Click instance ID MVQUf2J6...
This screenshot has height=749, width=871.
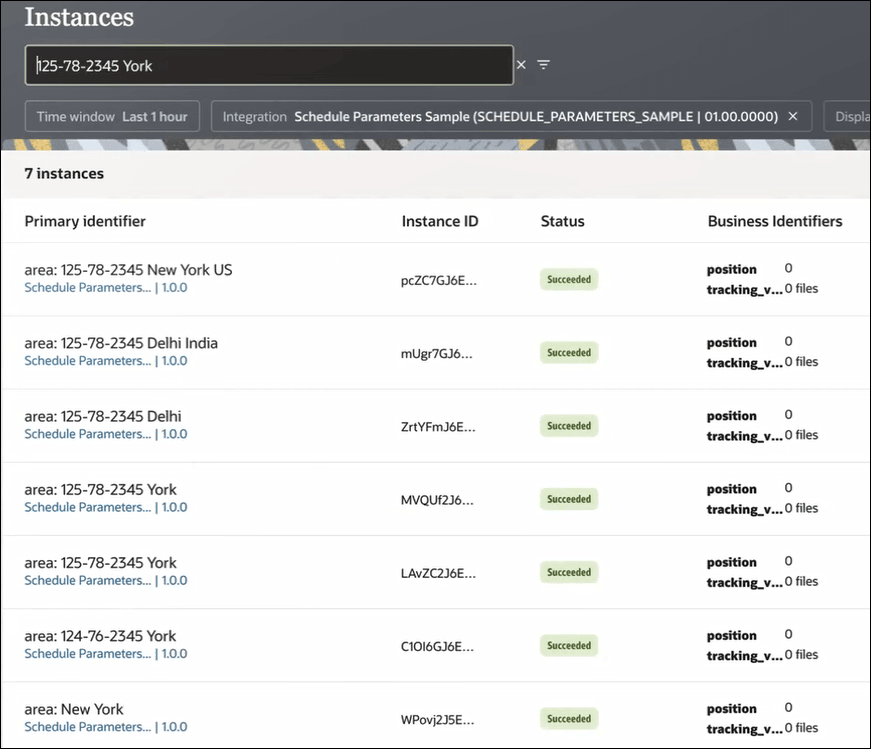pyautogui.click(x=437, y=500)
